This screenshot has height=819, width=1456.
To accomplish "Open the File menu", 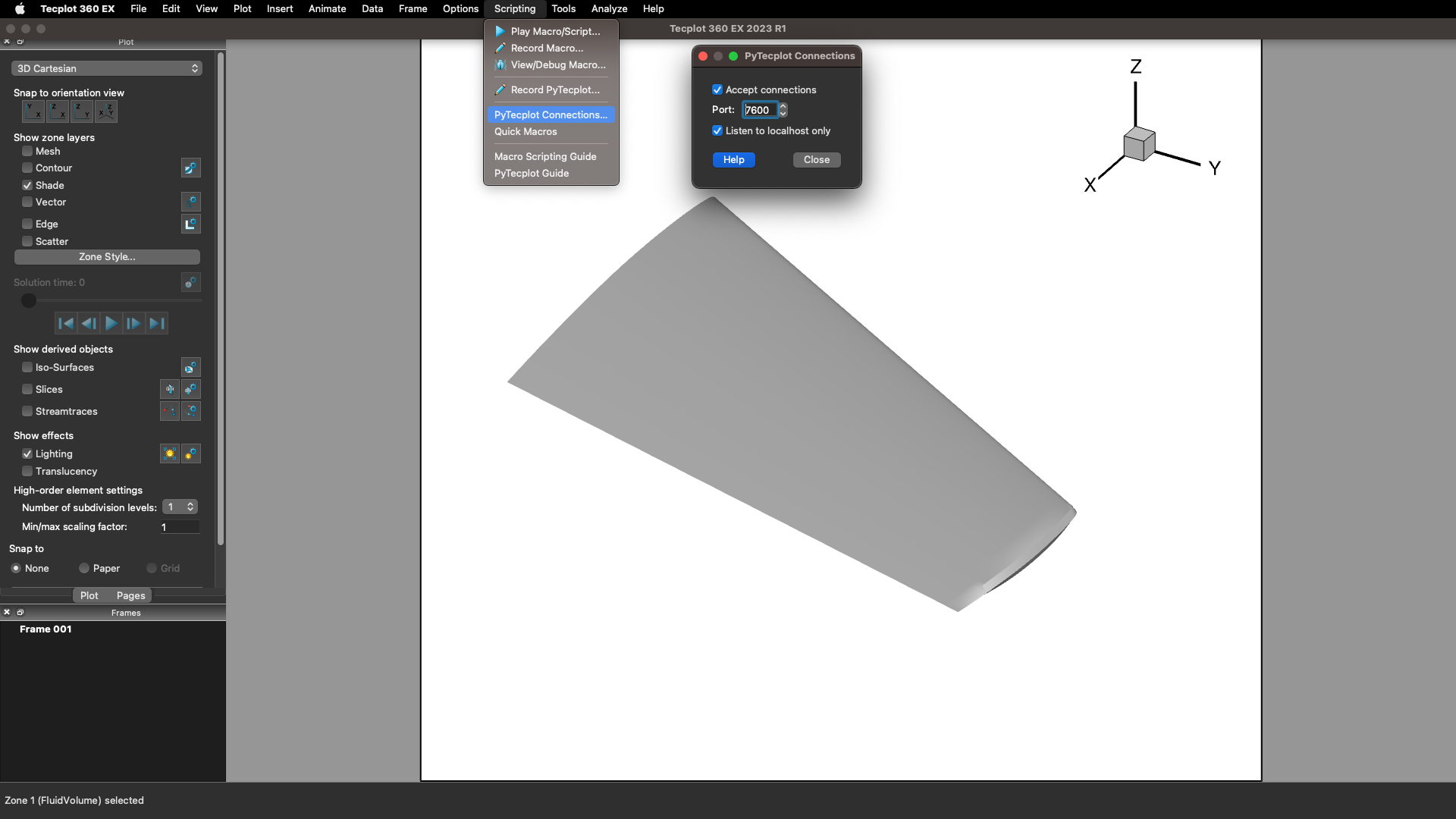I will (x=138, y=8).
